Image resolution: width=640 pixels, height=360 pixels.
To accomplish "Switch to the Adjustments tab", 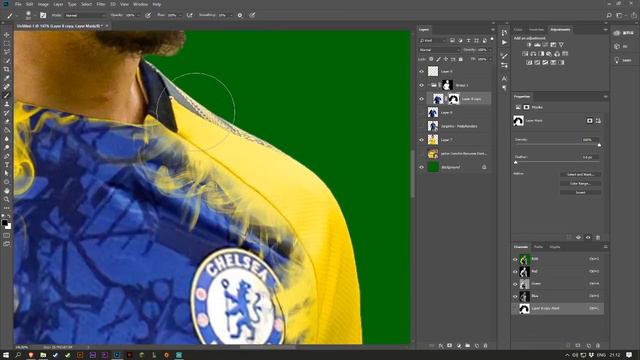I will 560,29.
